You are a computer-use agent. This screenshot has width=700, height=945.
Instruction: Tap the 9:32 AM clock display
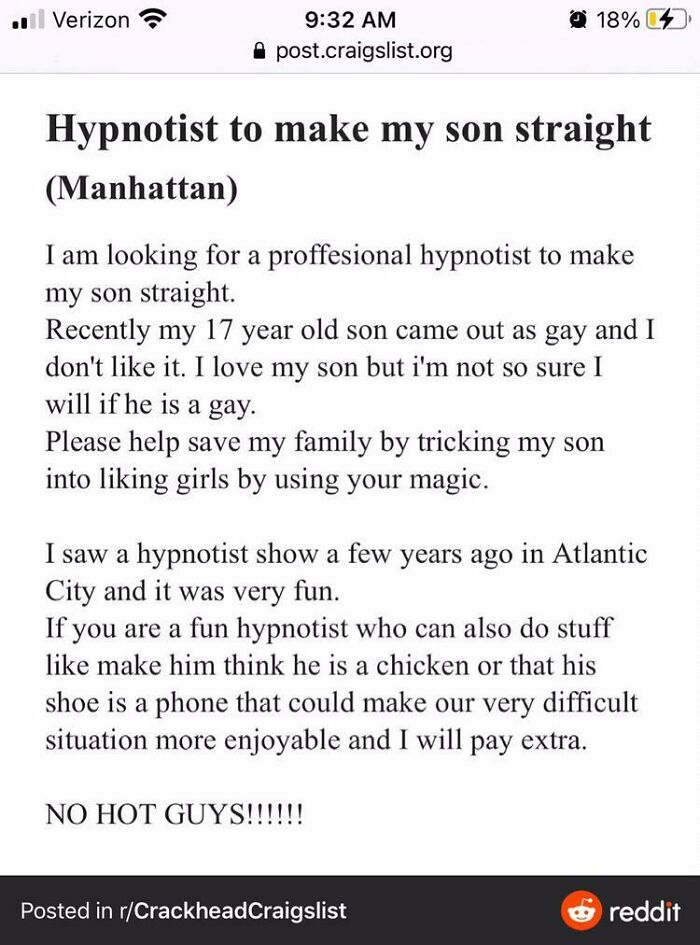[x=349, y=17]
